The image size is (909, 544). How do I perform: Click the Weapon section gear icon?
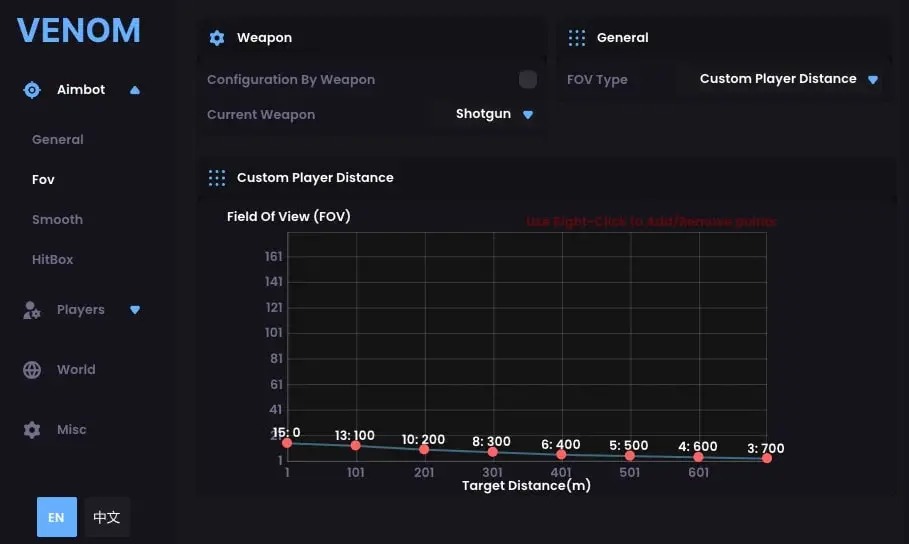(217, 38)
